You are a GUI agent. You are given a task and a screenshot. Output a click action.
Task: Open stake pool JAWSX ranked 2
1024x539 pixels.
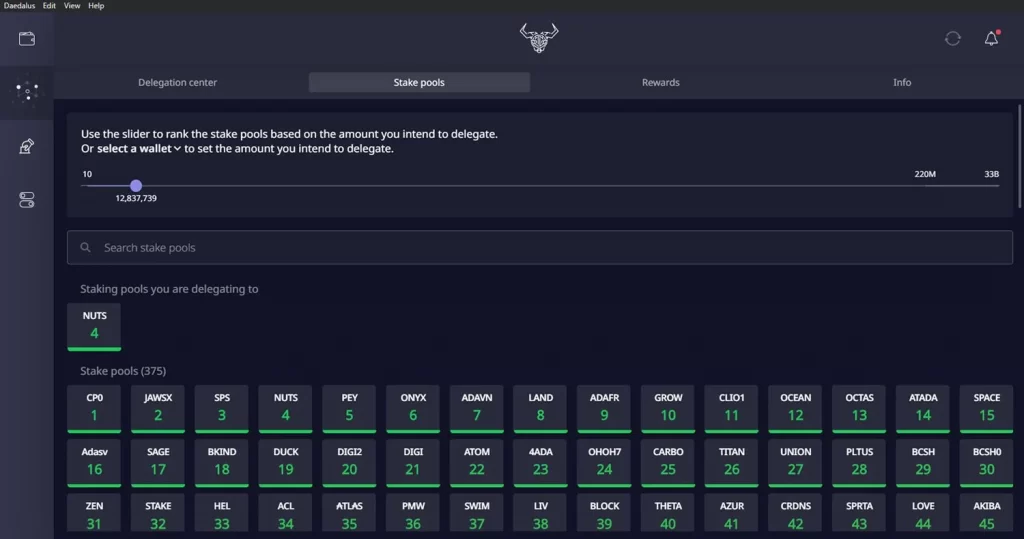158,408
